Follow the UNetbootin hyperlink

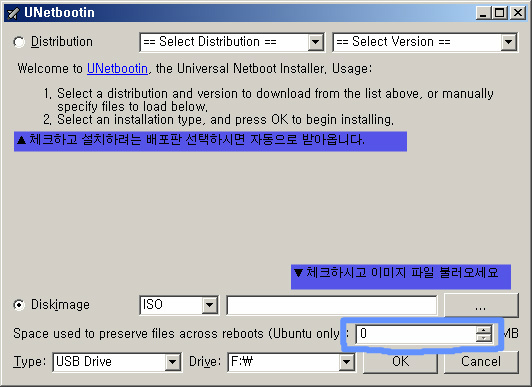pos(117,69)
